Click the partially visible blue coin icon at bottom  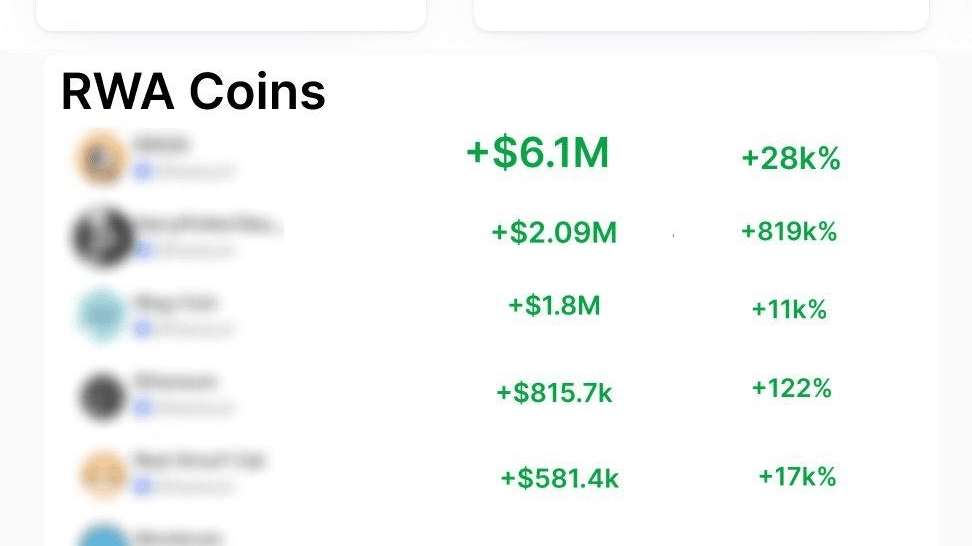(x=102, y=538)
